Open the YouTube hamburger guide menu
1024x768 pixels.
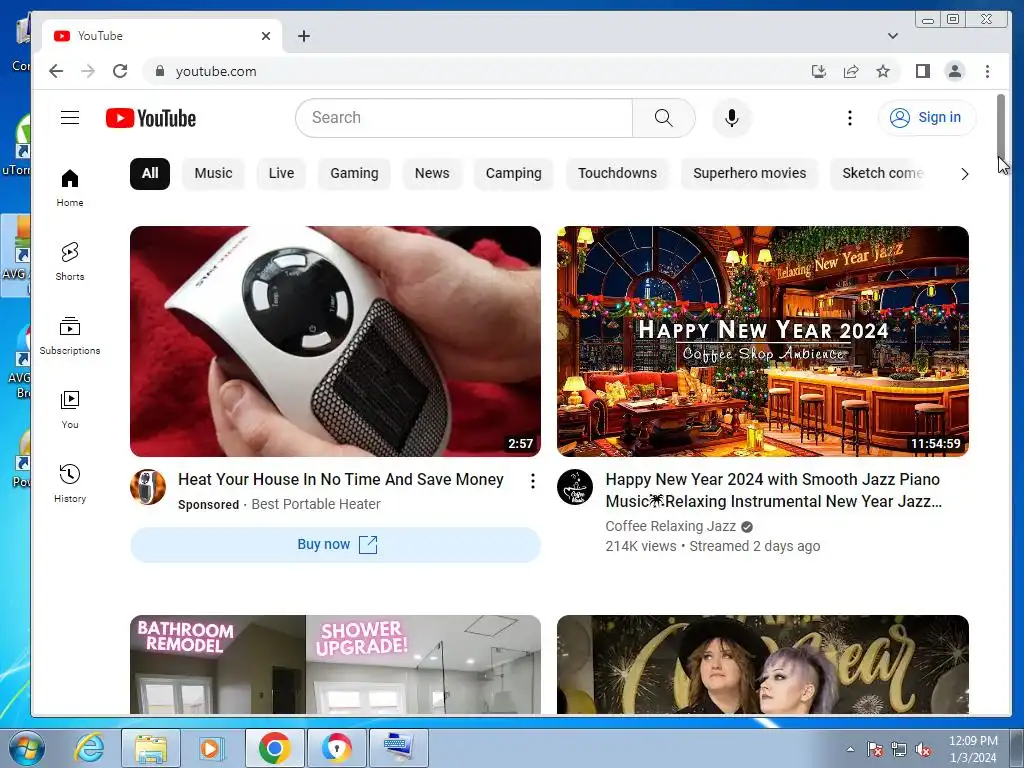70,118
